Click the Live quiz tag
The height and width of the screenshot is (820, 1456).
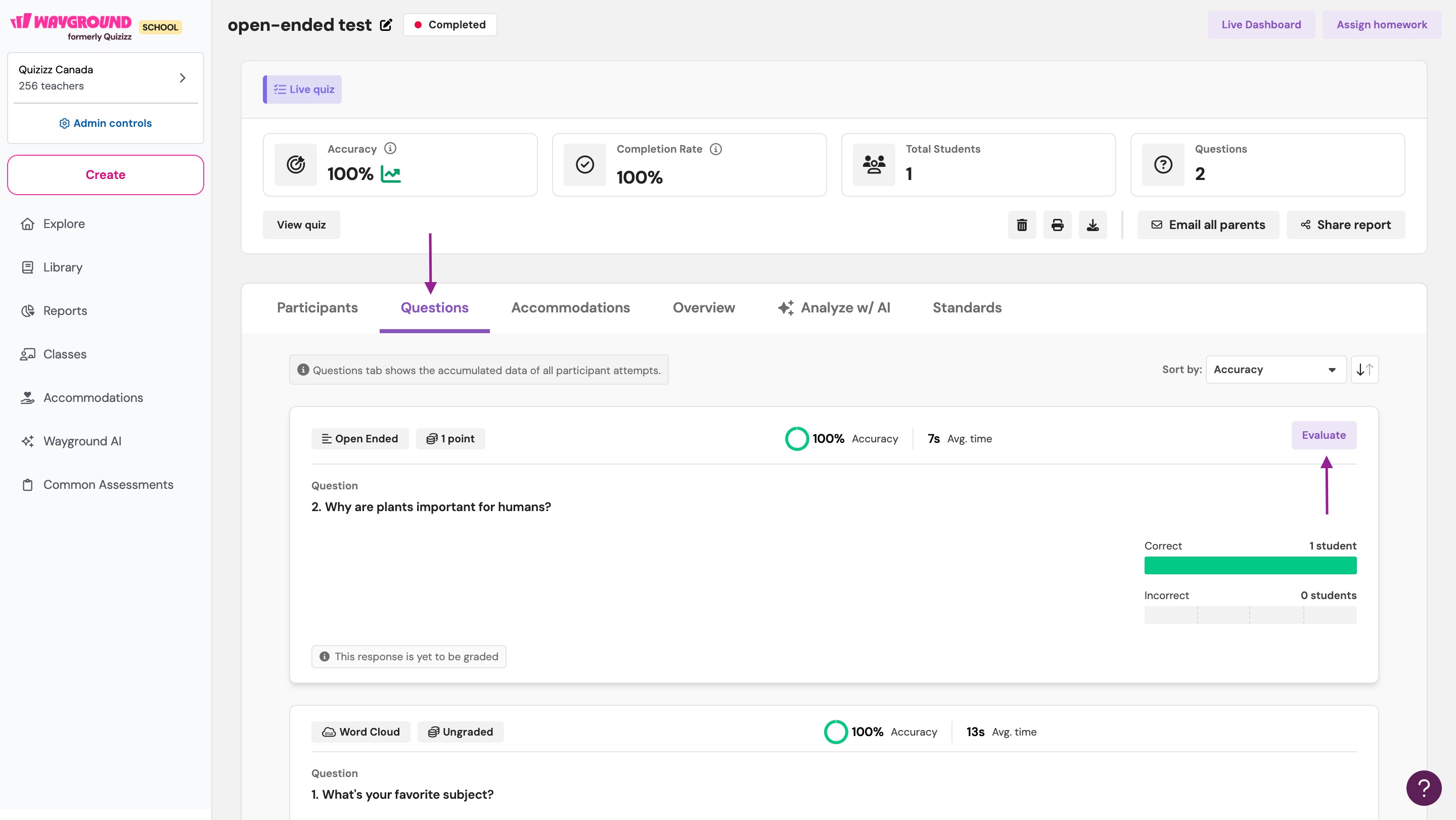pyautogui.click(x=303, y=89)
